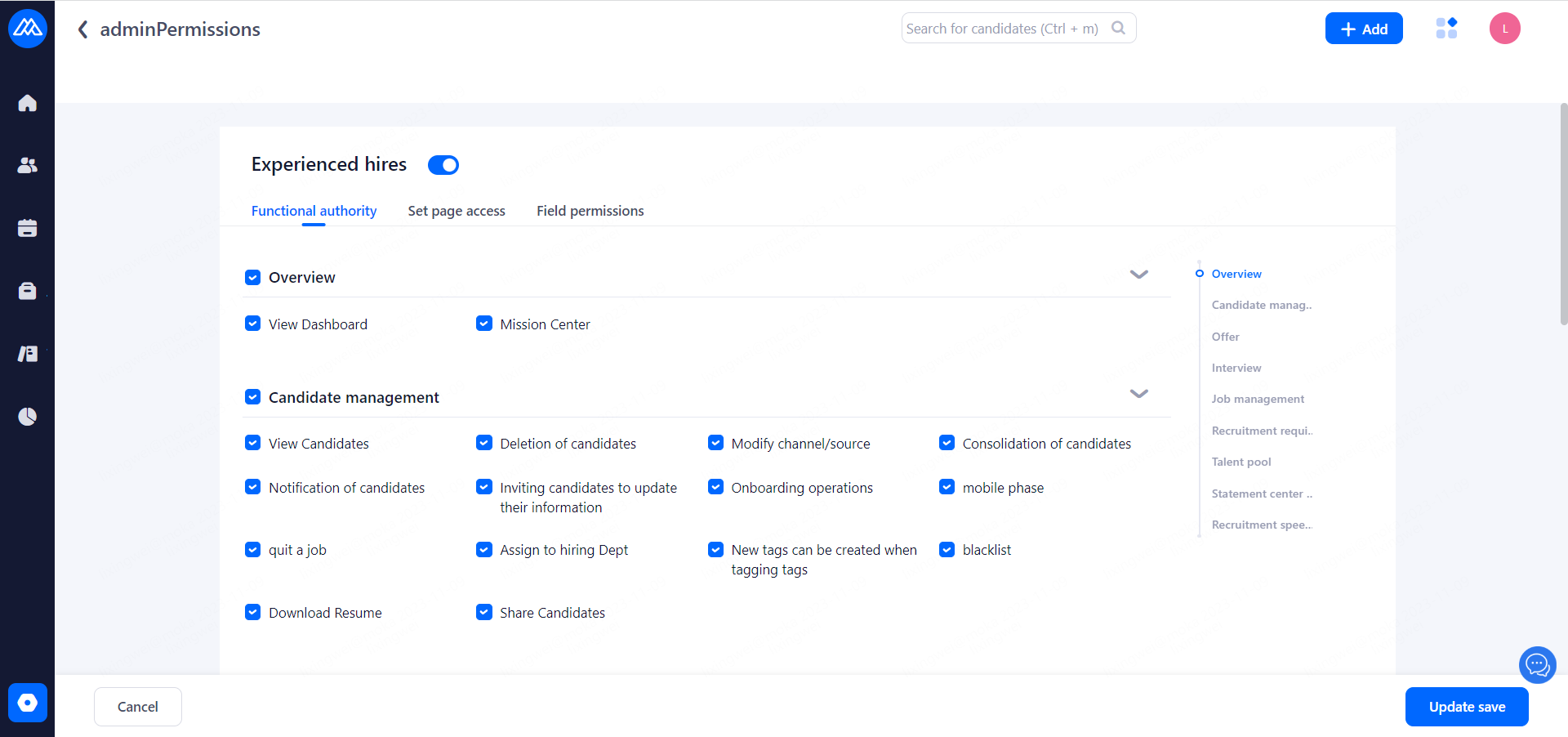Viewport: 1568px width, 737px height.
Task: Uncheck the Deletion of candidates checkbox
Action: pos(484,443)
